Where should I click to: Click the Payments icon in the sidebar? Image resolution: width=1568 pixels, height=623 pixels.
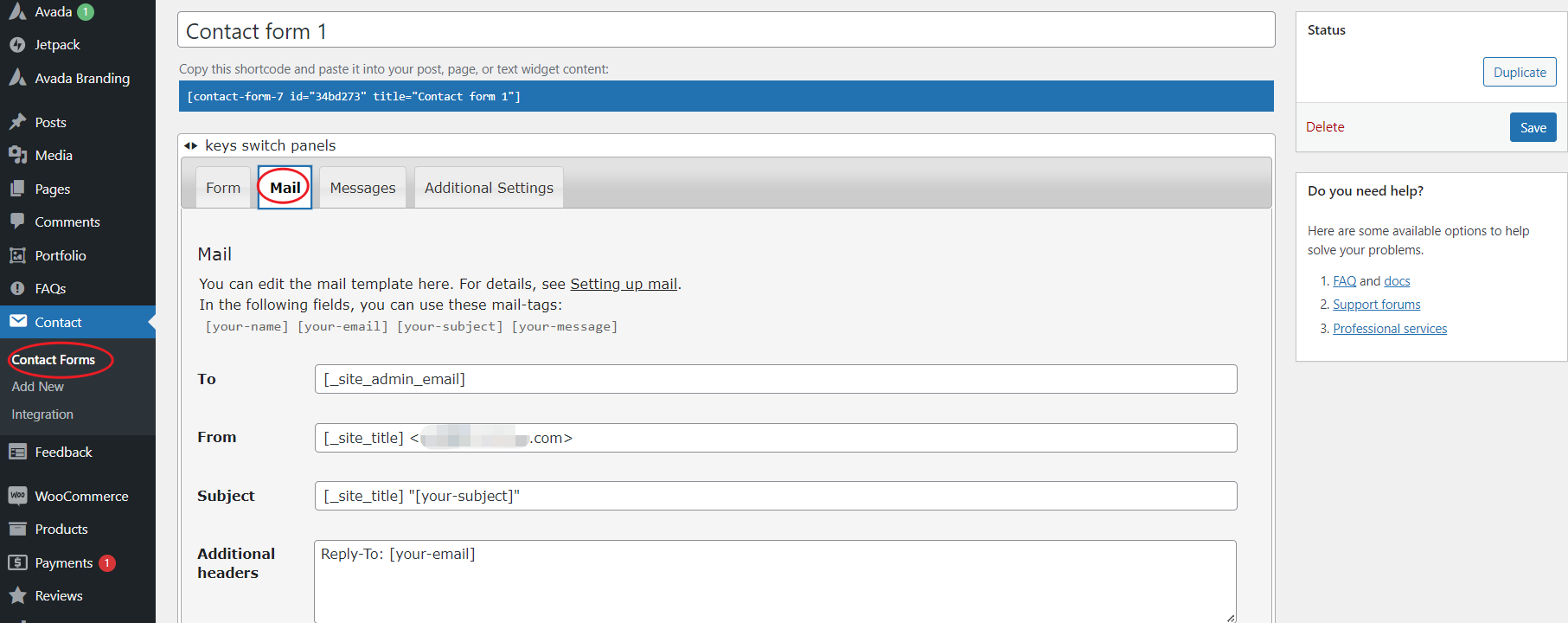click(x=17, y=562)
